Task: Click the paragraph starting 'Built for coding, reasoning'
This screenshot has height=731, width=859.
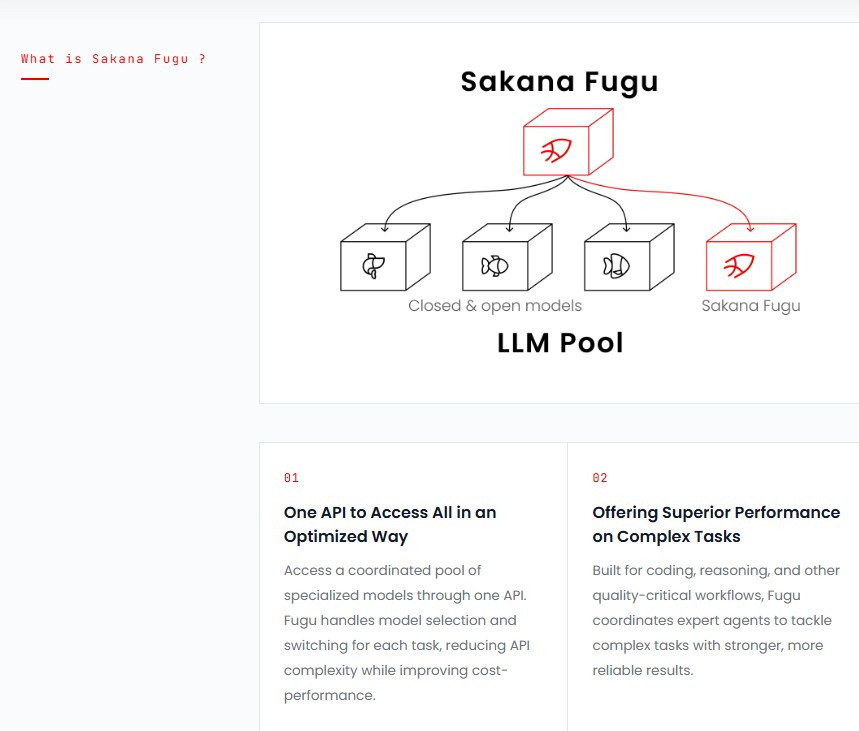Action: point(716,620)
